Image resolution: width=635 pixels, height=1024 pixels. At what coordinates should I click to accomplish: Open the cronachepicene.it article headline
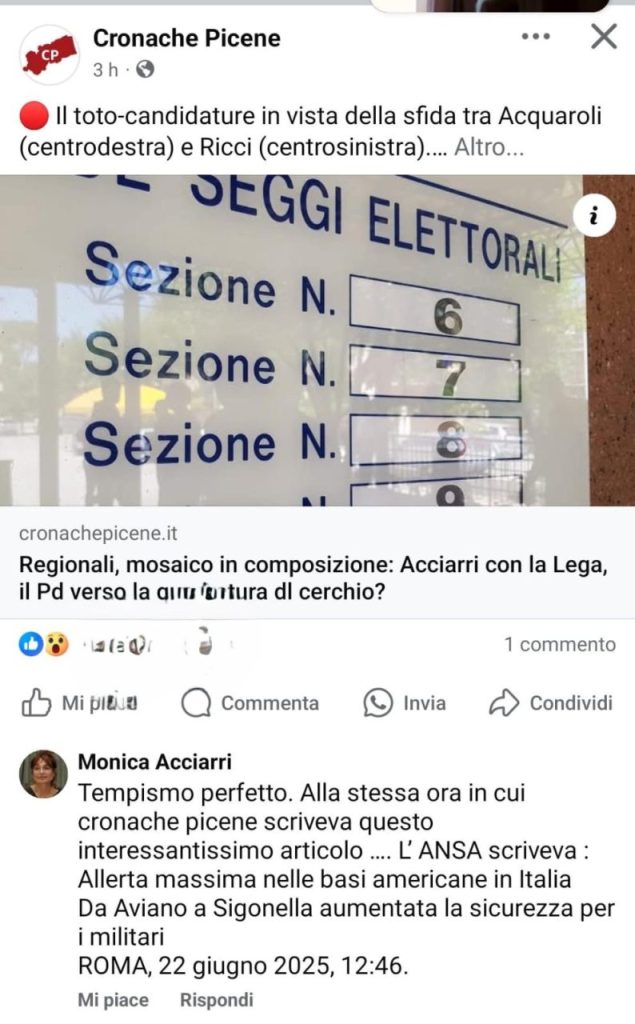(314, 578)
